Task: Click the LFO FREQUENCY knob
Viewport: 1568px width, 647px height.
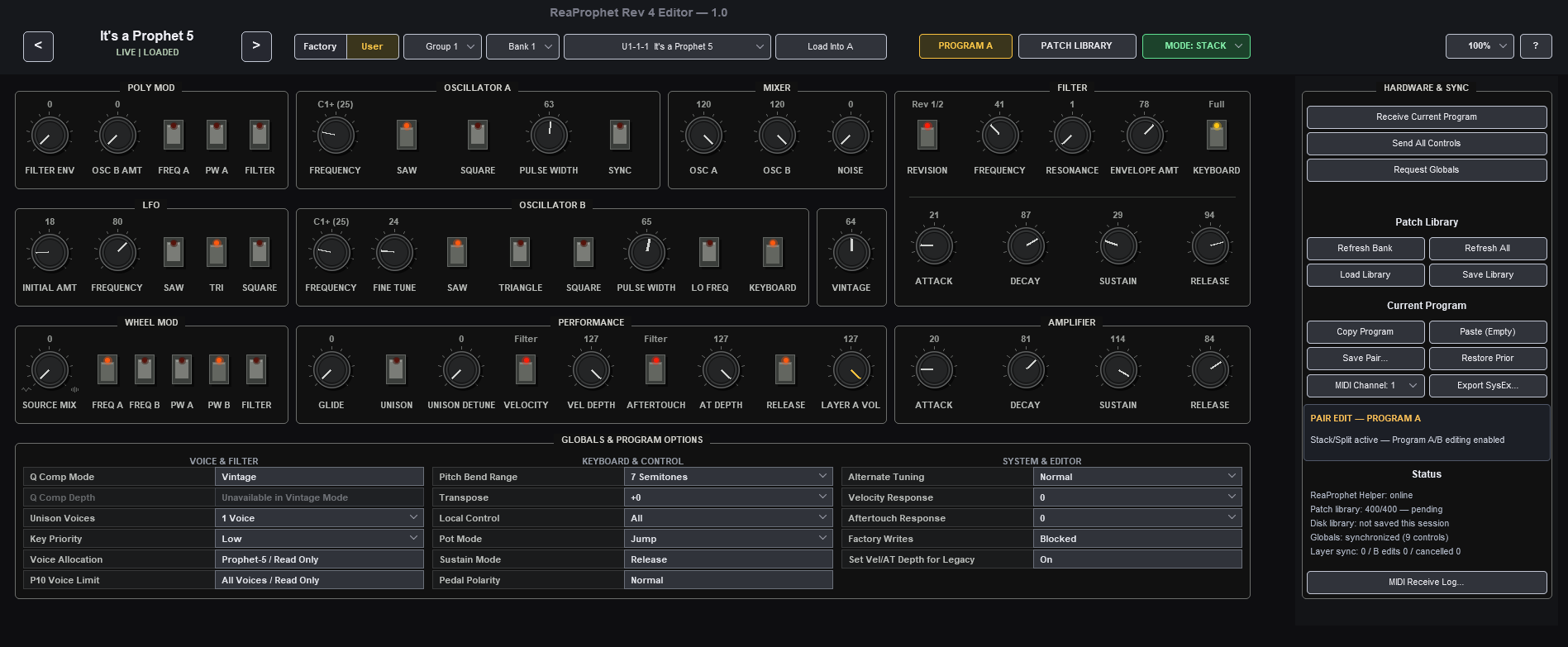Action: [117, 253]
